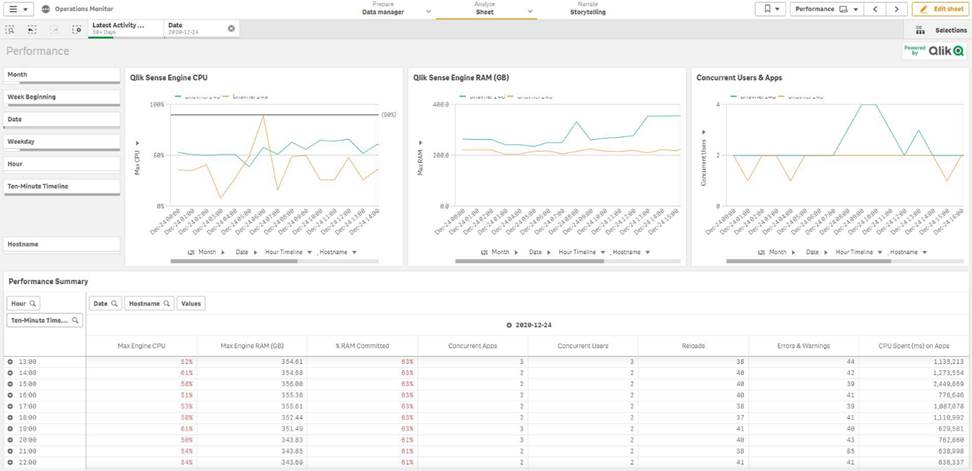
Task: Open the Hour filter pane
Action: pos(62,164)
